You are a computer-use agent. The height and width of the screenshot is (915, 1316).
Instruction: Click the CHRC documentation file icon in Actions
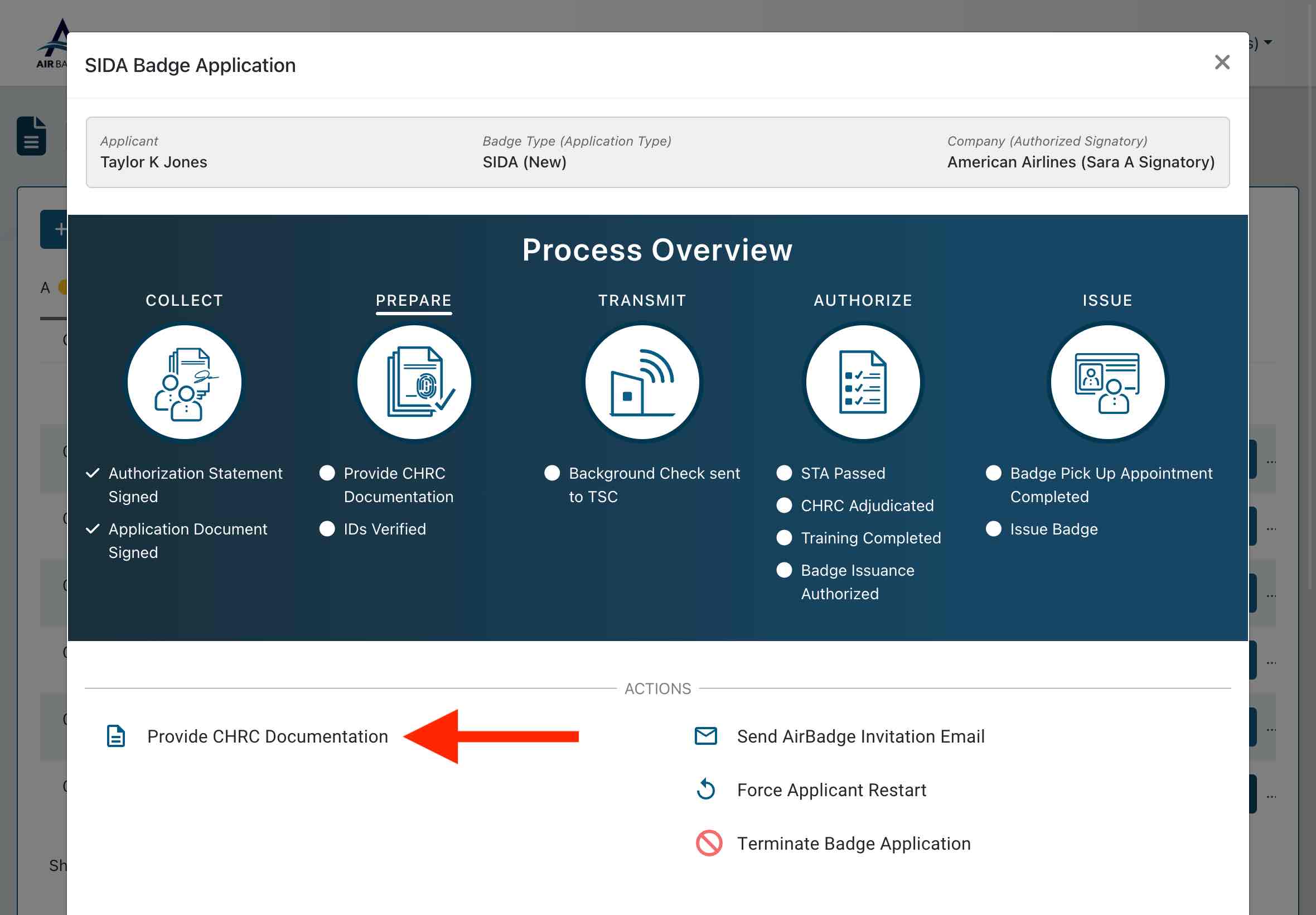click(x=116, y=735)
